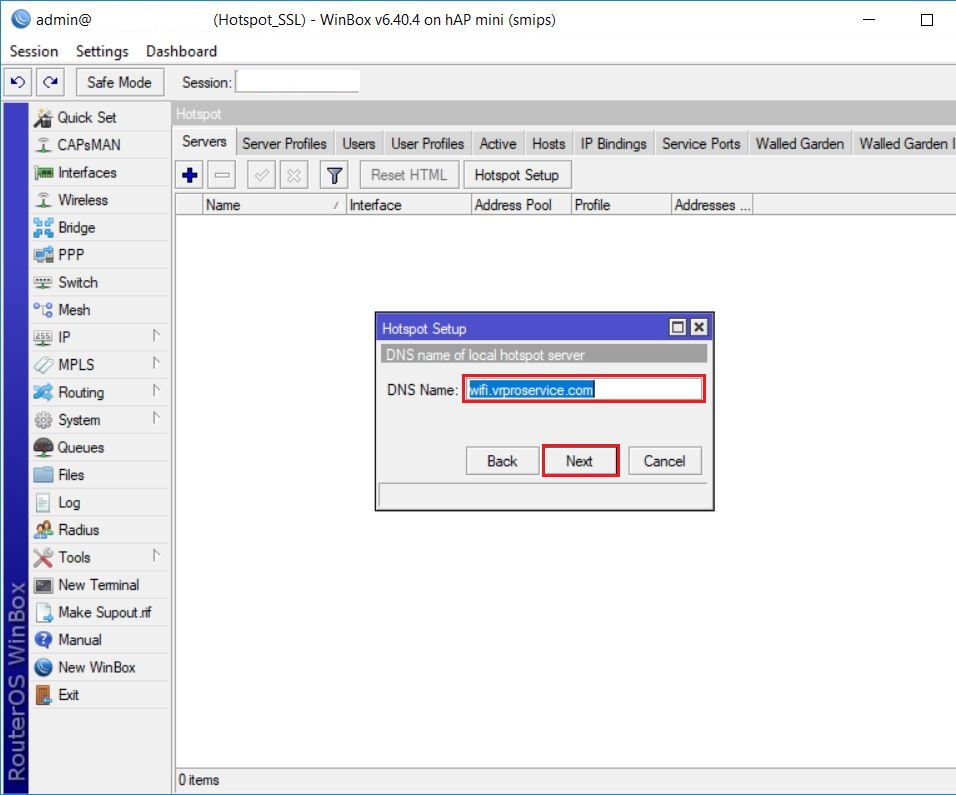Open the Mesh section
This screenshot has height=795, width=956.
tap(100, 310)
